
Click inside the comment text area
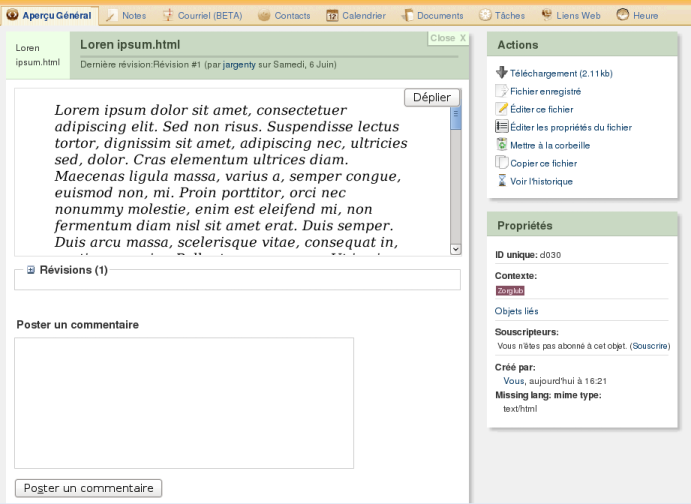[184, 402]
